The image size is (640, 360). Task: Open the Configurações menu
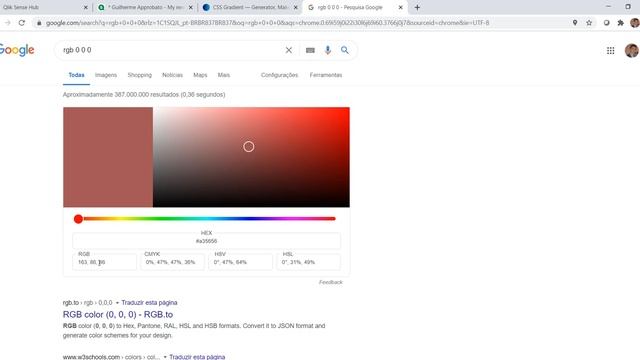(x=280, y=75)
